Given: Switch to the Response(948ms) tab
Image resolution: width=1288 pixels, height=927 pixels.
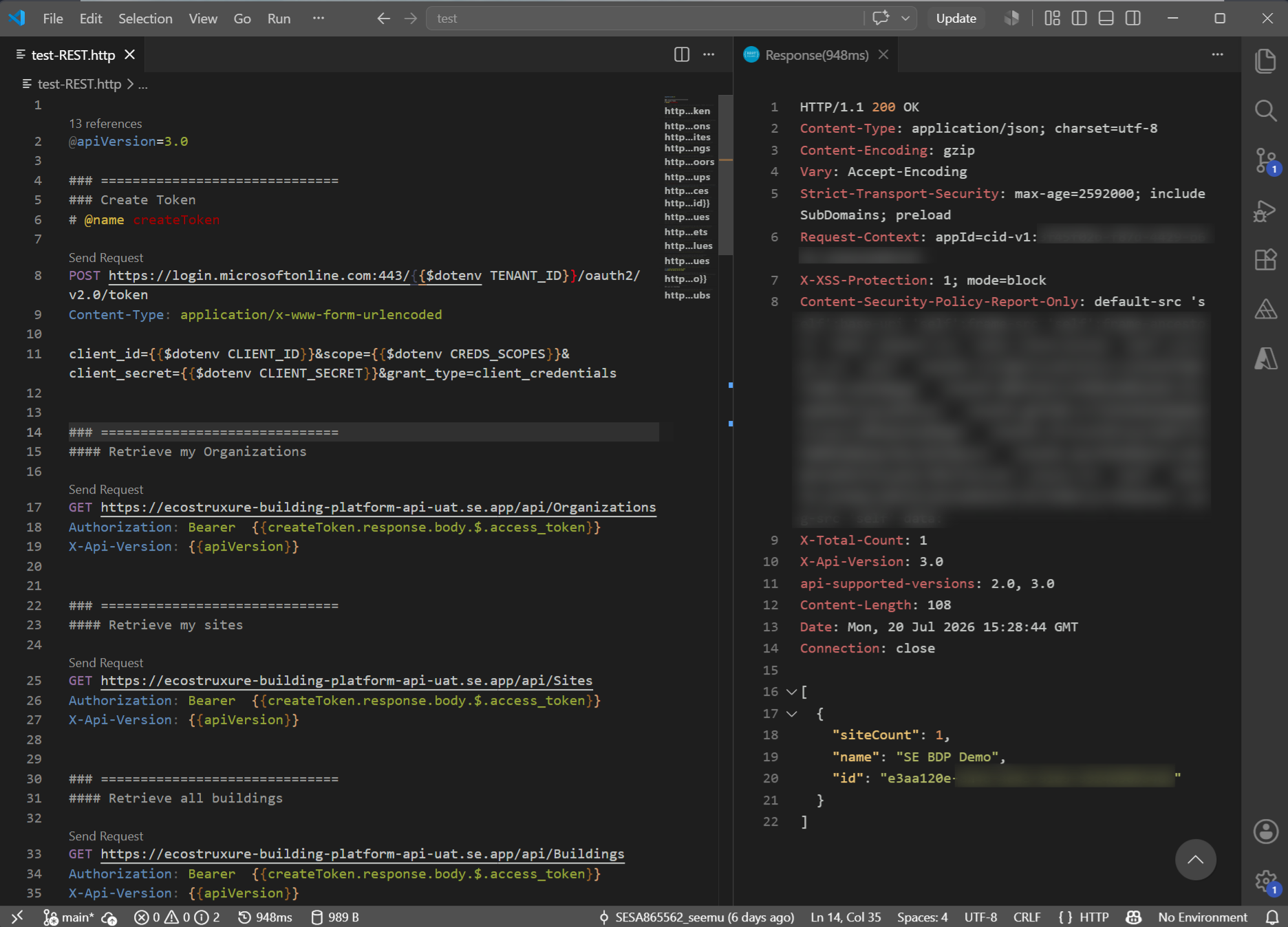Looking at the screenshot, I should click(x=816, y=55).
